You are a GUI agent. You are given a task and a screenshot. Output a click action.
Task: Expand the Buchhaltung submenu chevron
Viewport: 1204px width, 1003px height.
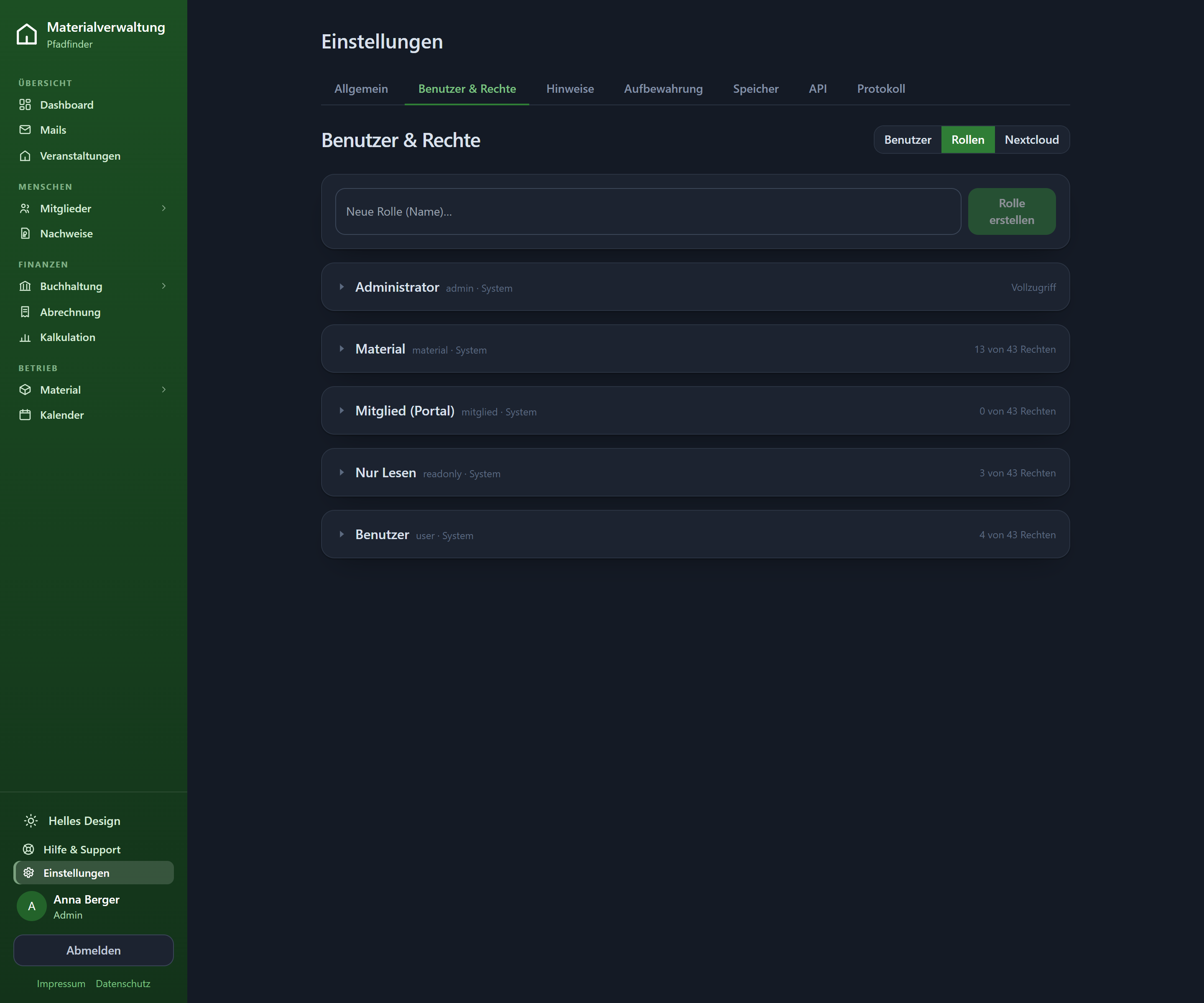(x=163, y=286)
